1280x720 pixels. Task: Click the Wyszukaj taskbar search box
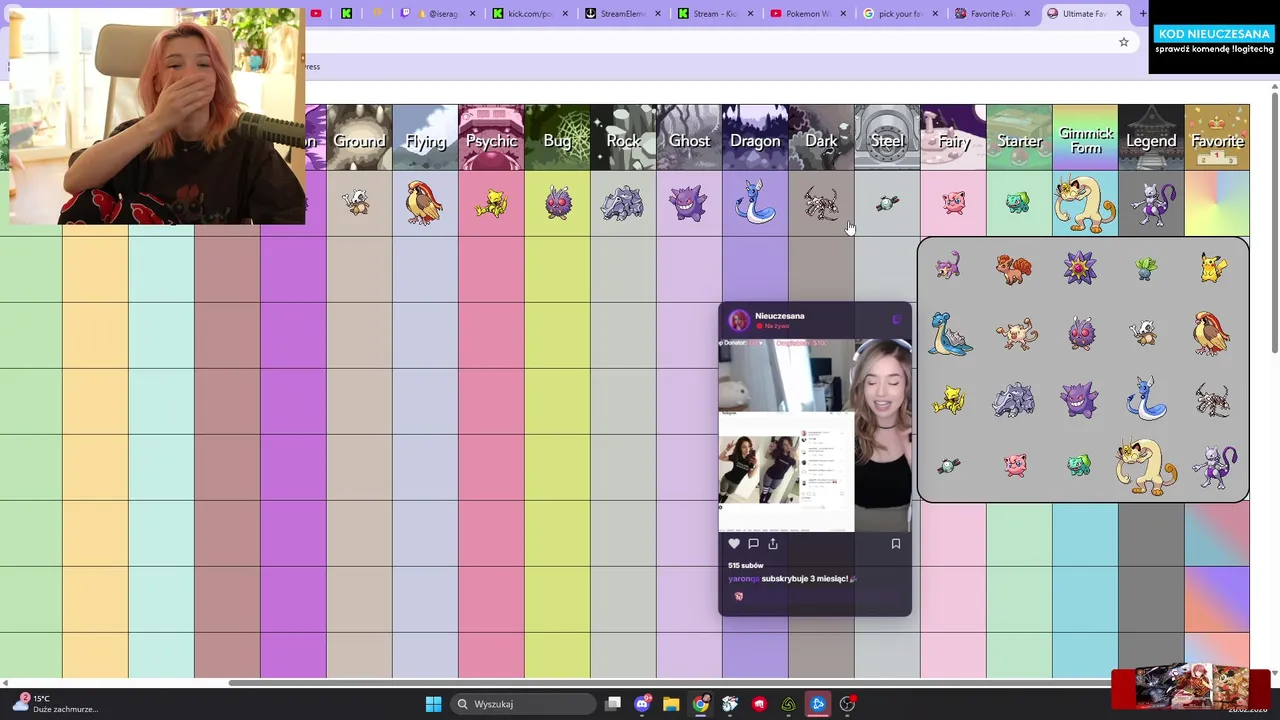tap(521, 704)
